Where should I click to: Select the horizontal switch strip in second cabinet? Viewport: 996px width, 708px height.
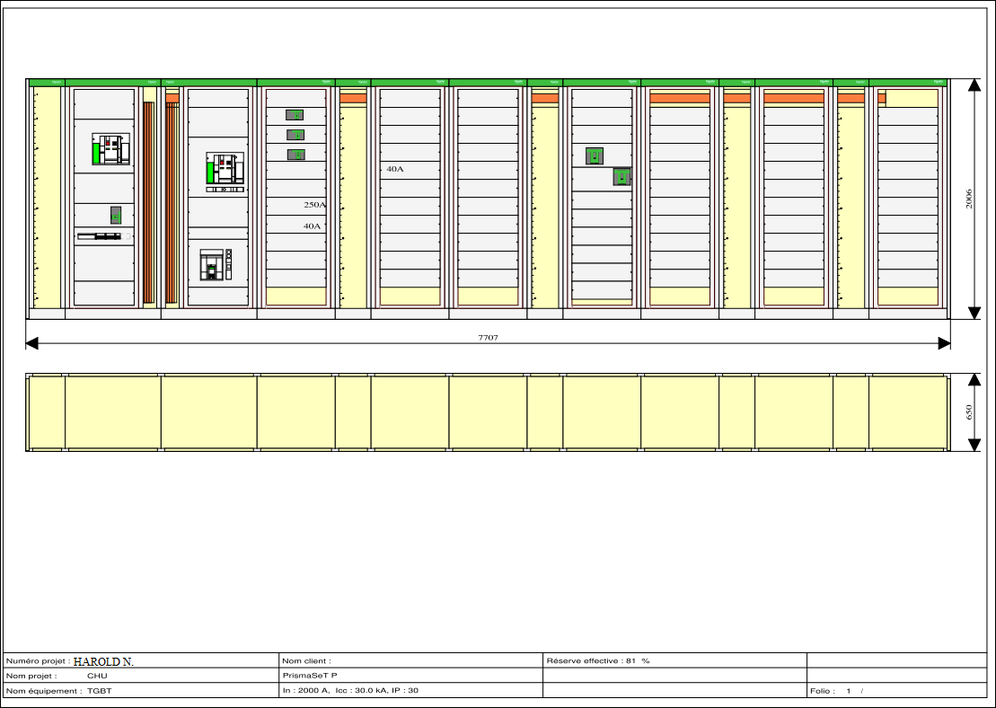click(100, 237)
